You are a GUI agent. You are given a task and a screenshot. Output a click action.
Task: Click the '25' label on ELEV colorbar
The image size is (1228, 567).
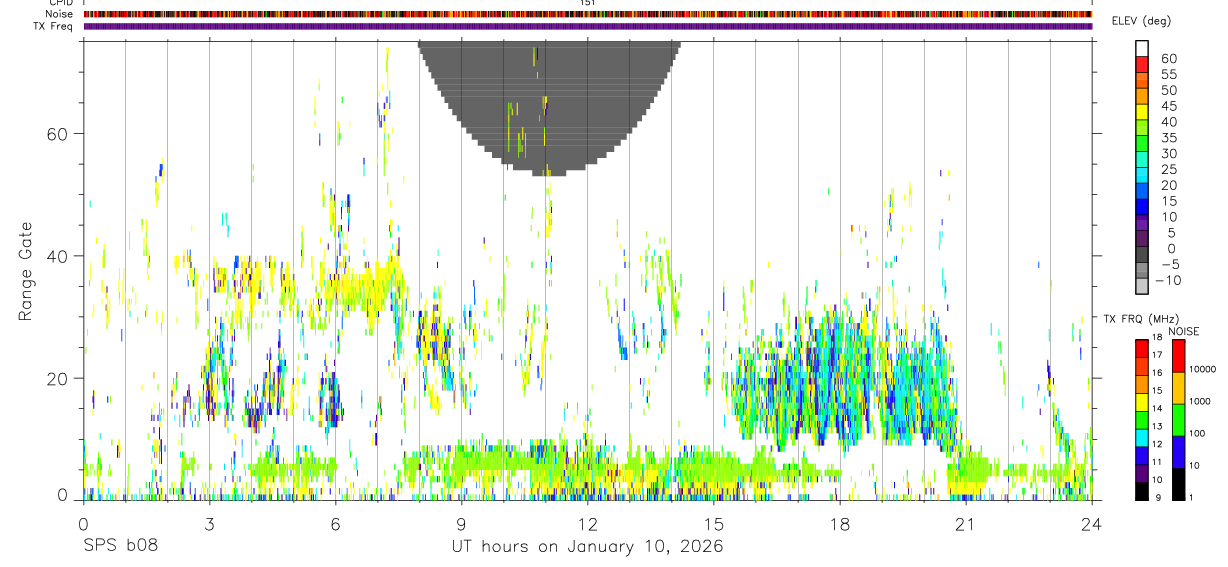1168,170
